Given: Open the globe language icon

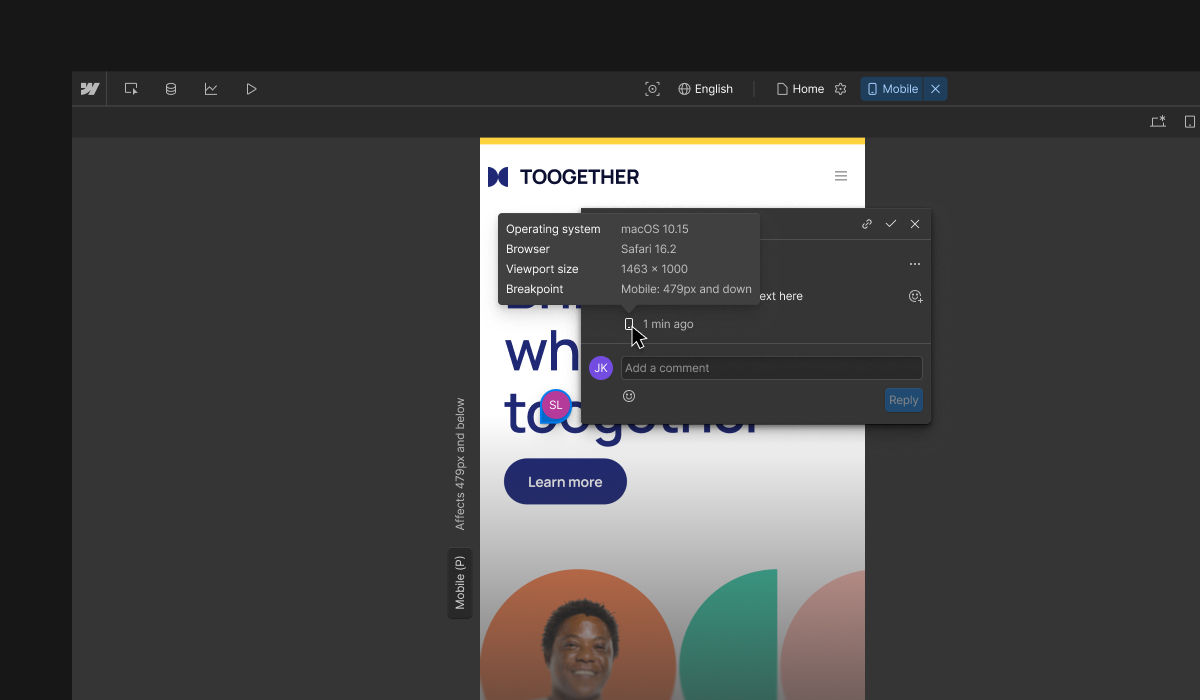Looking at the screenshot, I should (x=686, y=88).
